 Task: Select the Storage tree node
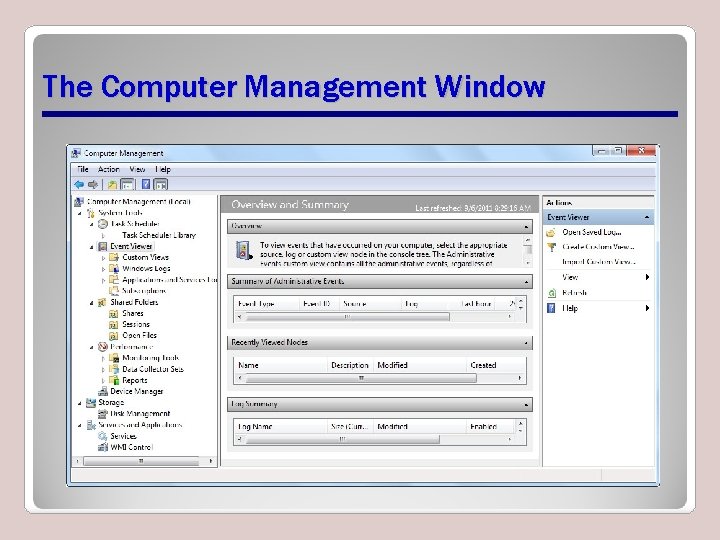pyautogui.click(x=111, y=403)
